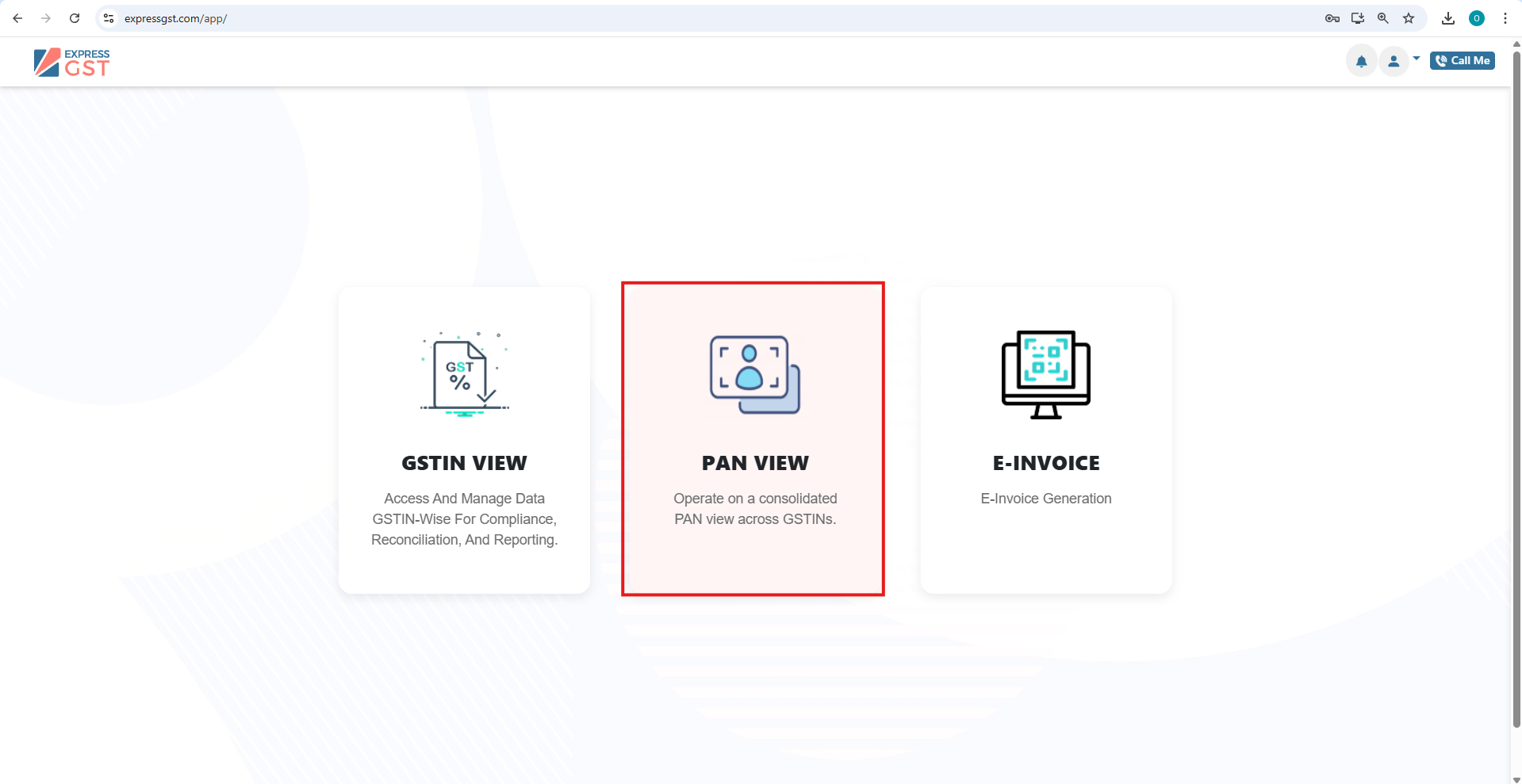Click the GSTIN VIEW heading text

click(464, 463)
